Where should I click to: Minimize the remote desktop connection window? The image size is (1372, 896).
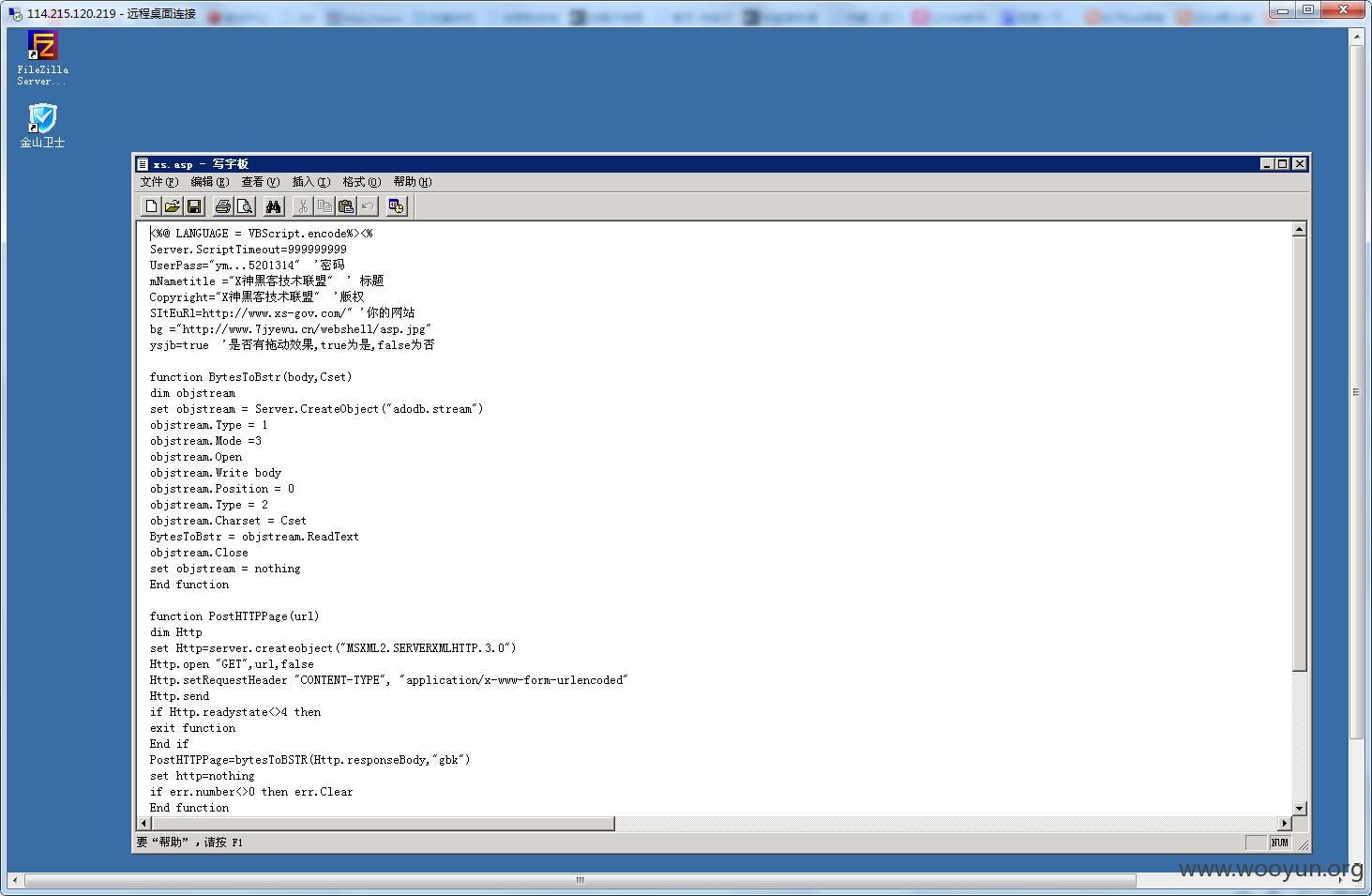pyautogui.click(x=1283, y=9)
